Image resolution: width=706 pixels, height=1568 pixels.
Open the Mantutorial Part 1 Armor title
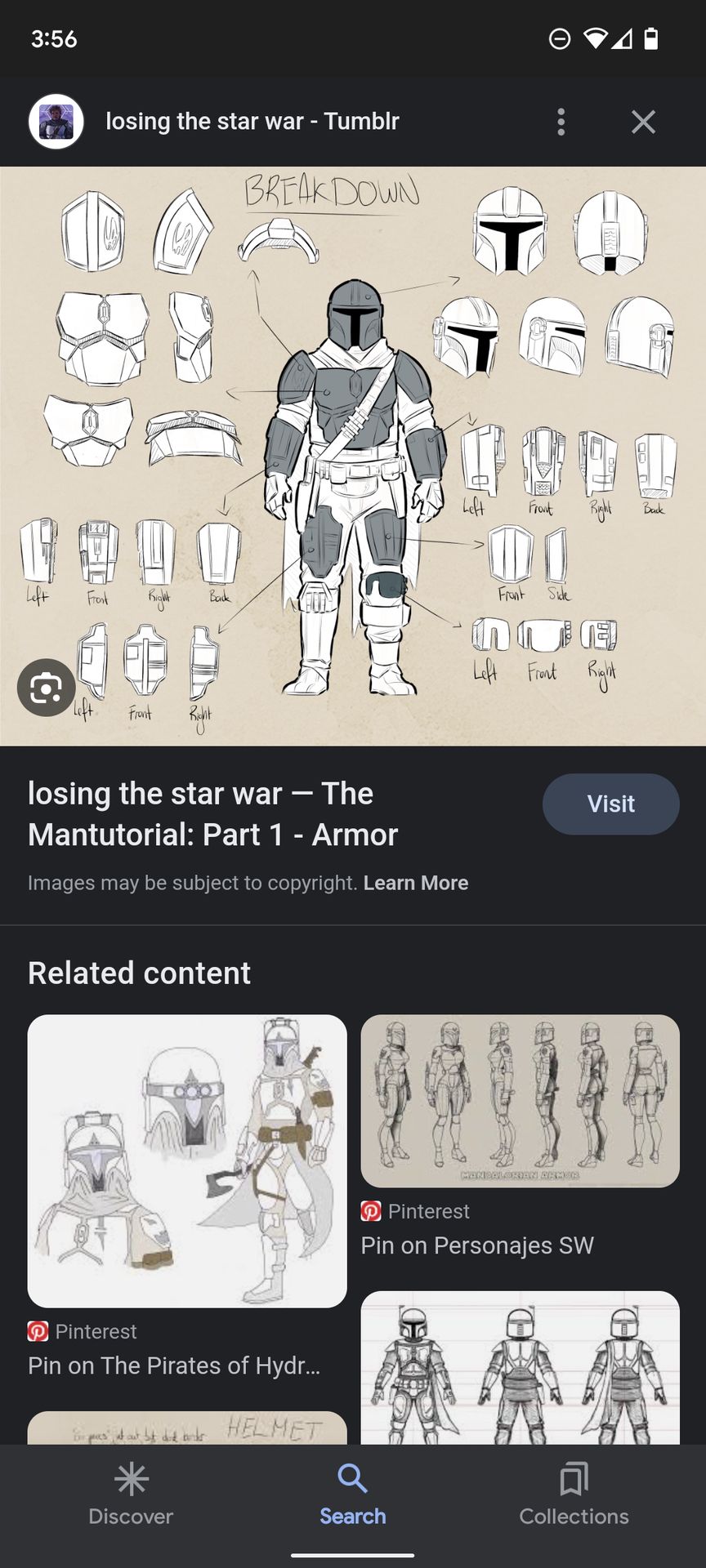point(212,814)
